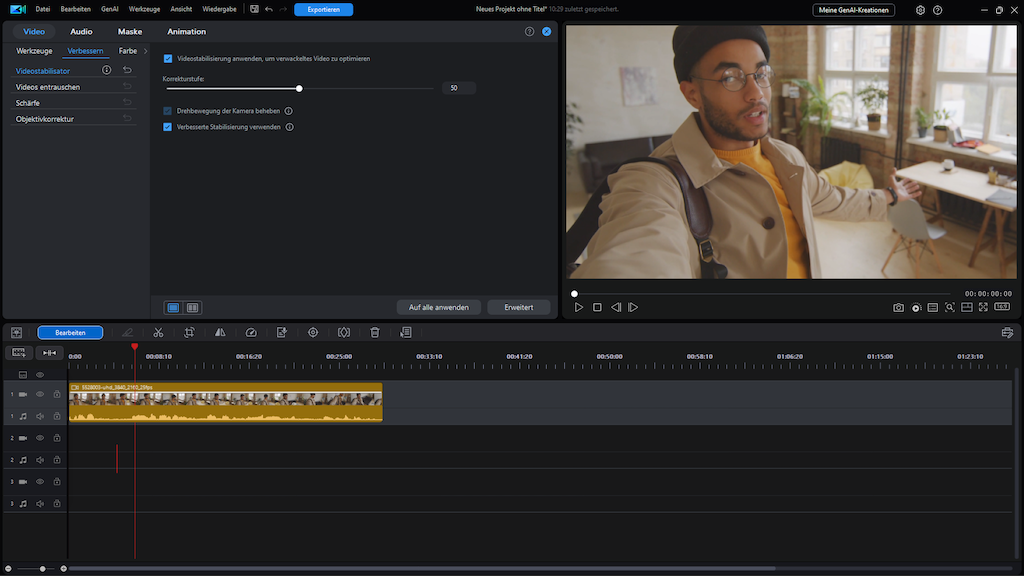Take a snapshot of the preview

(898, 307)
